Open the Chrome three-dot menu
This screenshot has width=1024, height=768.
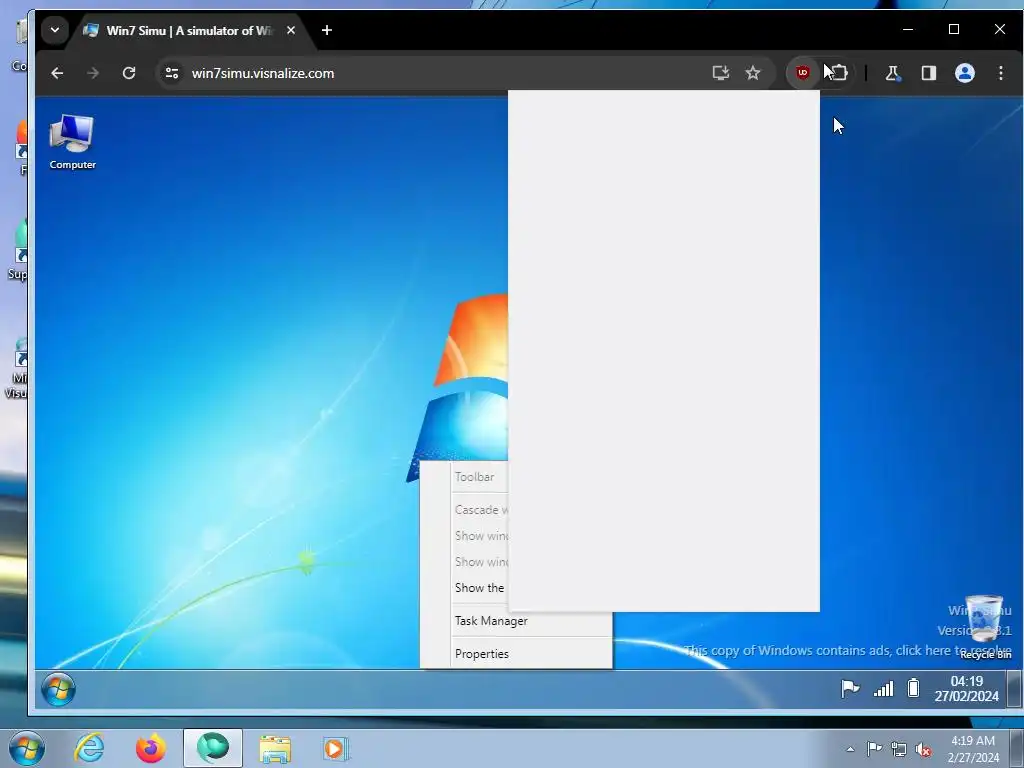1000,73
